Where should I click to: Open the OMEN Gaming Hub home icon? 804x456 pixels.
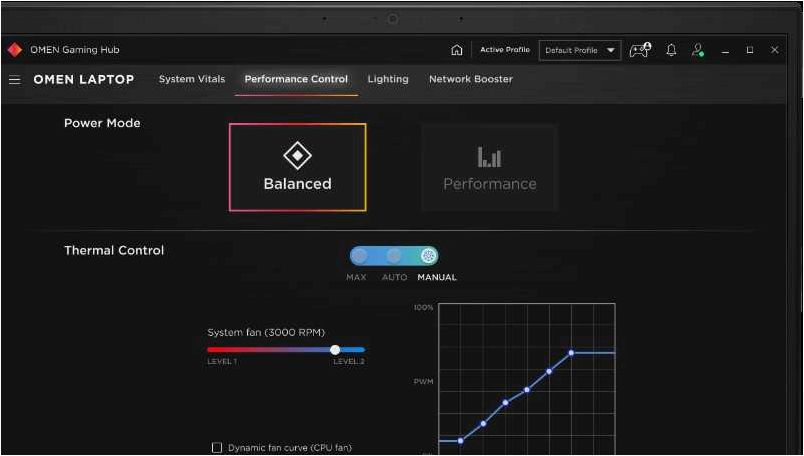(456, 50)
